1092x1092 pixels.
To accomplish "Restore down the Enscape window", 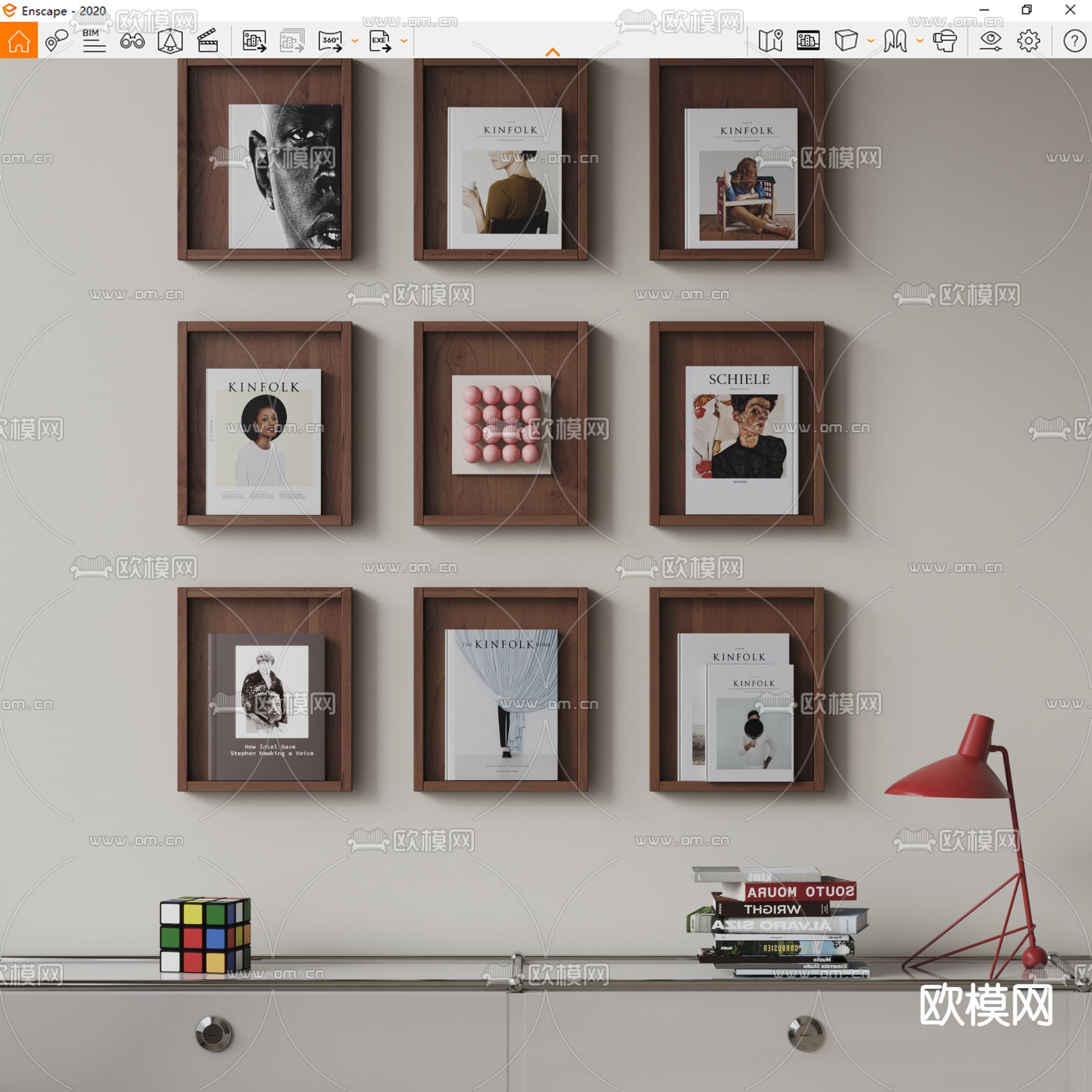I will (1027, 10).
